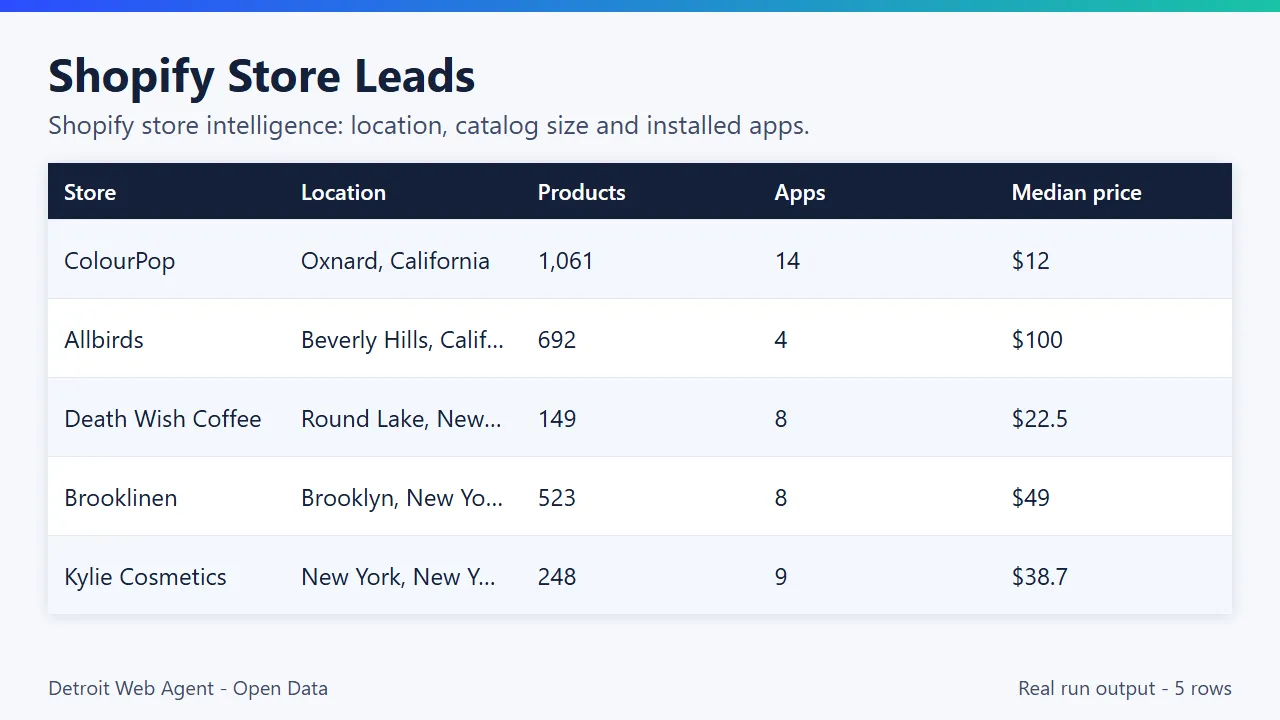Viewport: 1280px width, 720px height.
Task: Select the "Oxnard, California" location cell
Action: click(395, 261)
